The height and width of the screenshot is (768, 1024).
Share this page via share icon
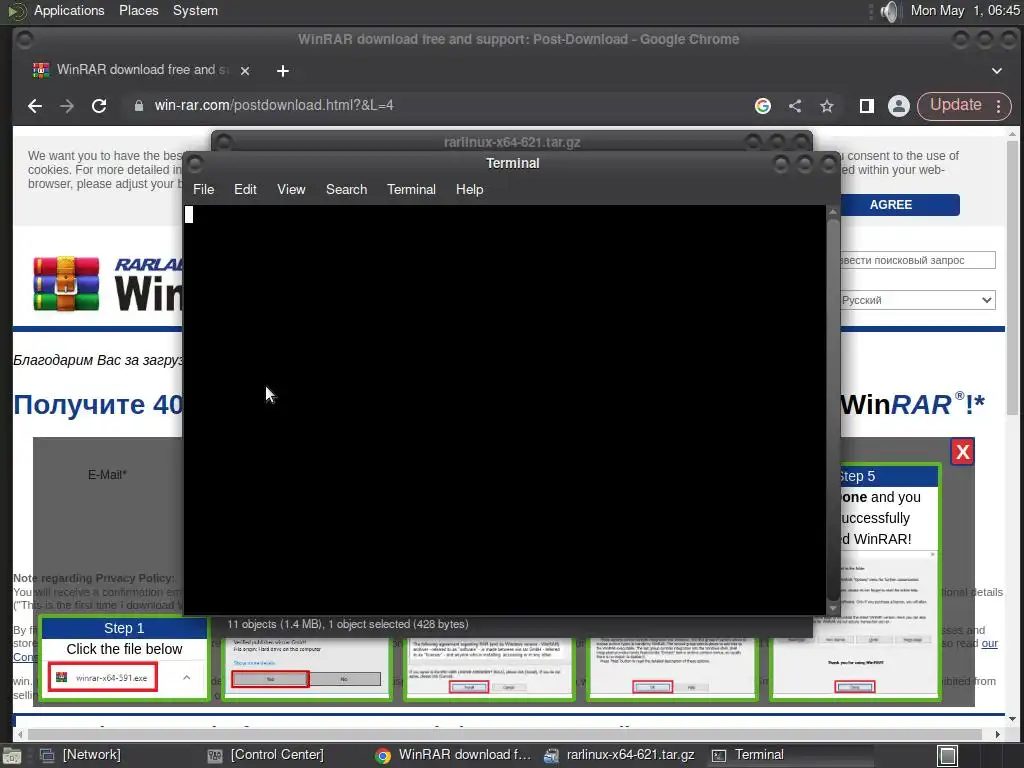795,106
